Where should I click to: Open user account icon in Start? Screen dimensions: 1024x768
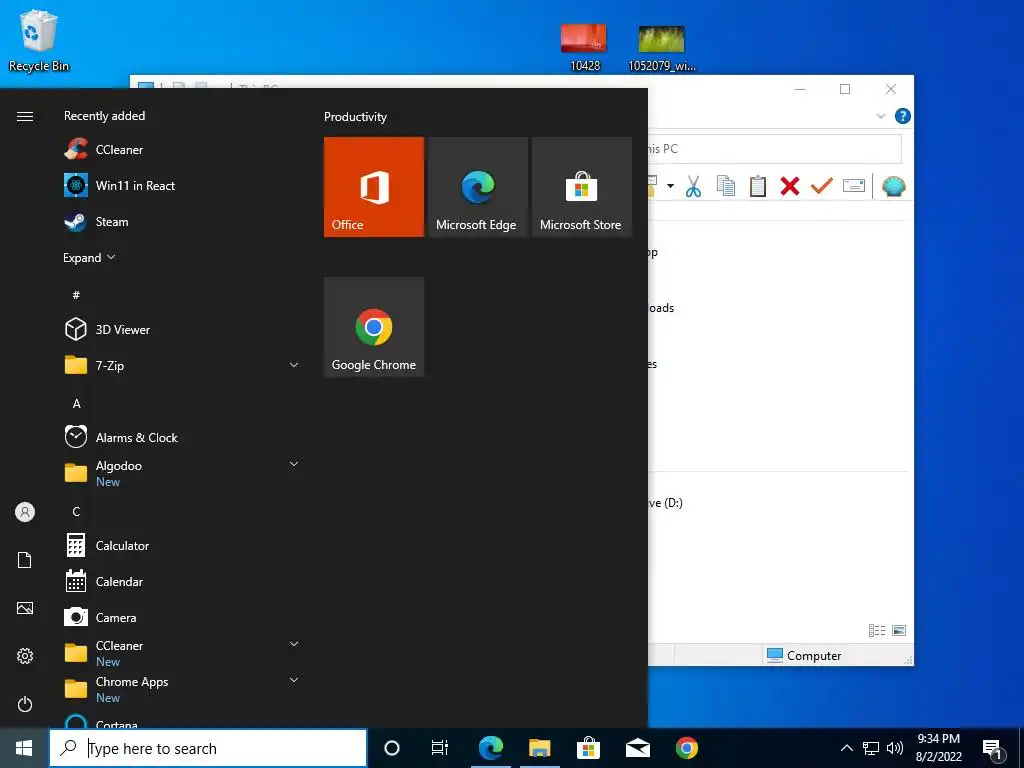(x=25, y=512)
